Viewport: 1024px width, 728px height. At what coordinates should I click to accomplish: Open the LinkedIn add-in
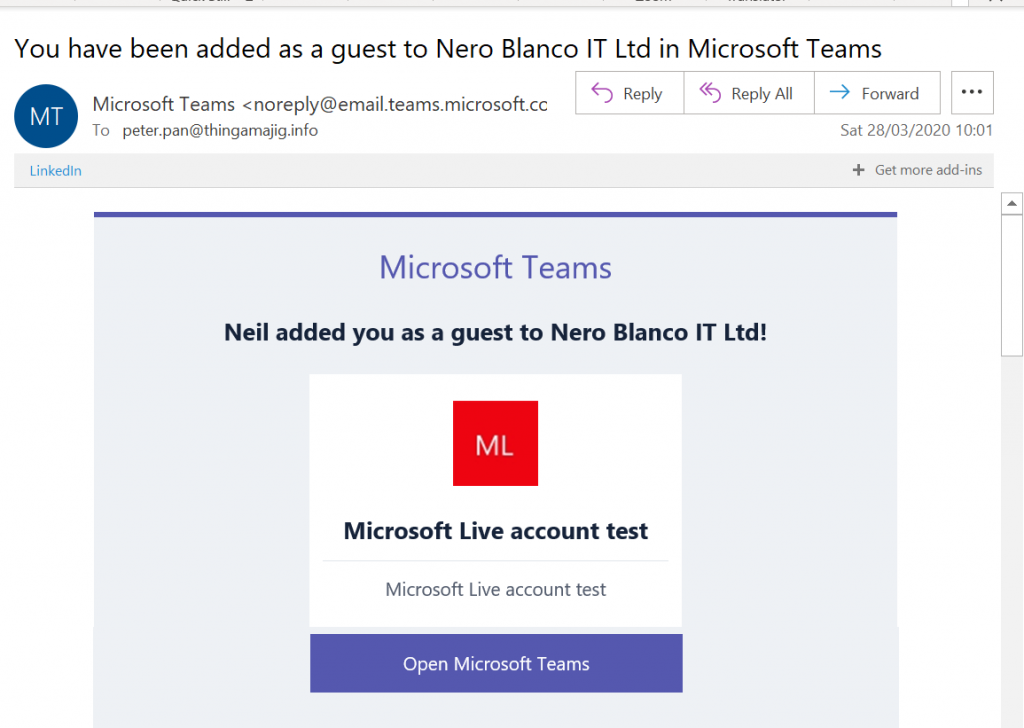pyautogui.click(x=56, y=170)
